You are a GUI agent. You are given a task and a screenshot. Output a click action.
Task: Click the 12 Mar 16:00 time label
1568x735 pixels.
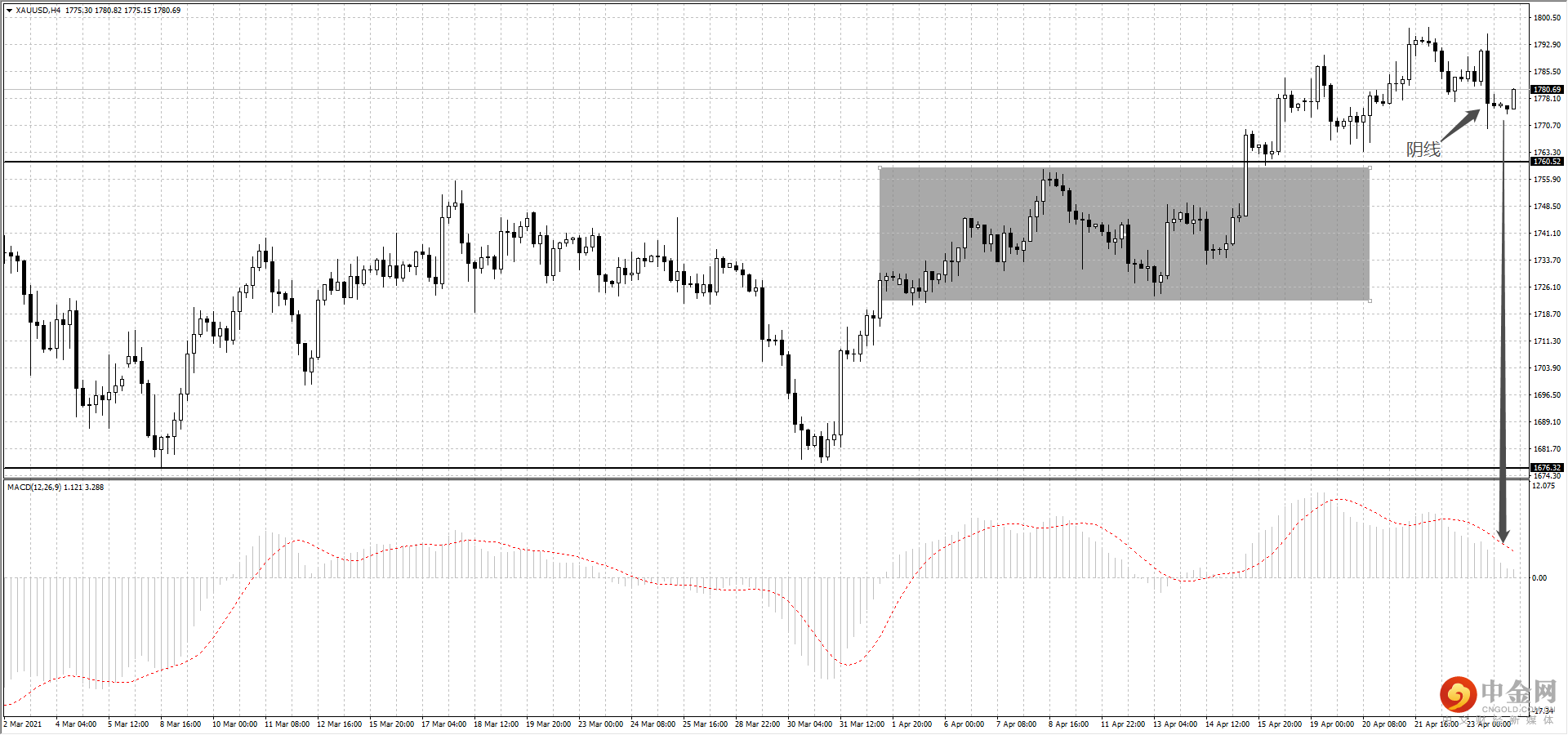pyautogui.click(x=339, y=724)
